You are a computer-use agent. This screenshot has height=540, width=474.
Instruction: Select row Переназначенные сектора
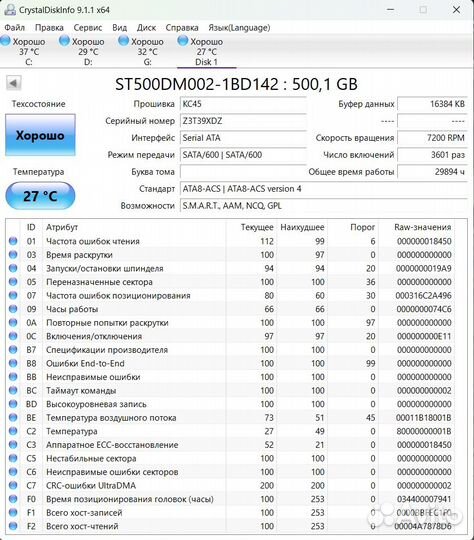pos(230,282)
